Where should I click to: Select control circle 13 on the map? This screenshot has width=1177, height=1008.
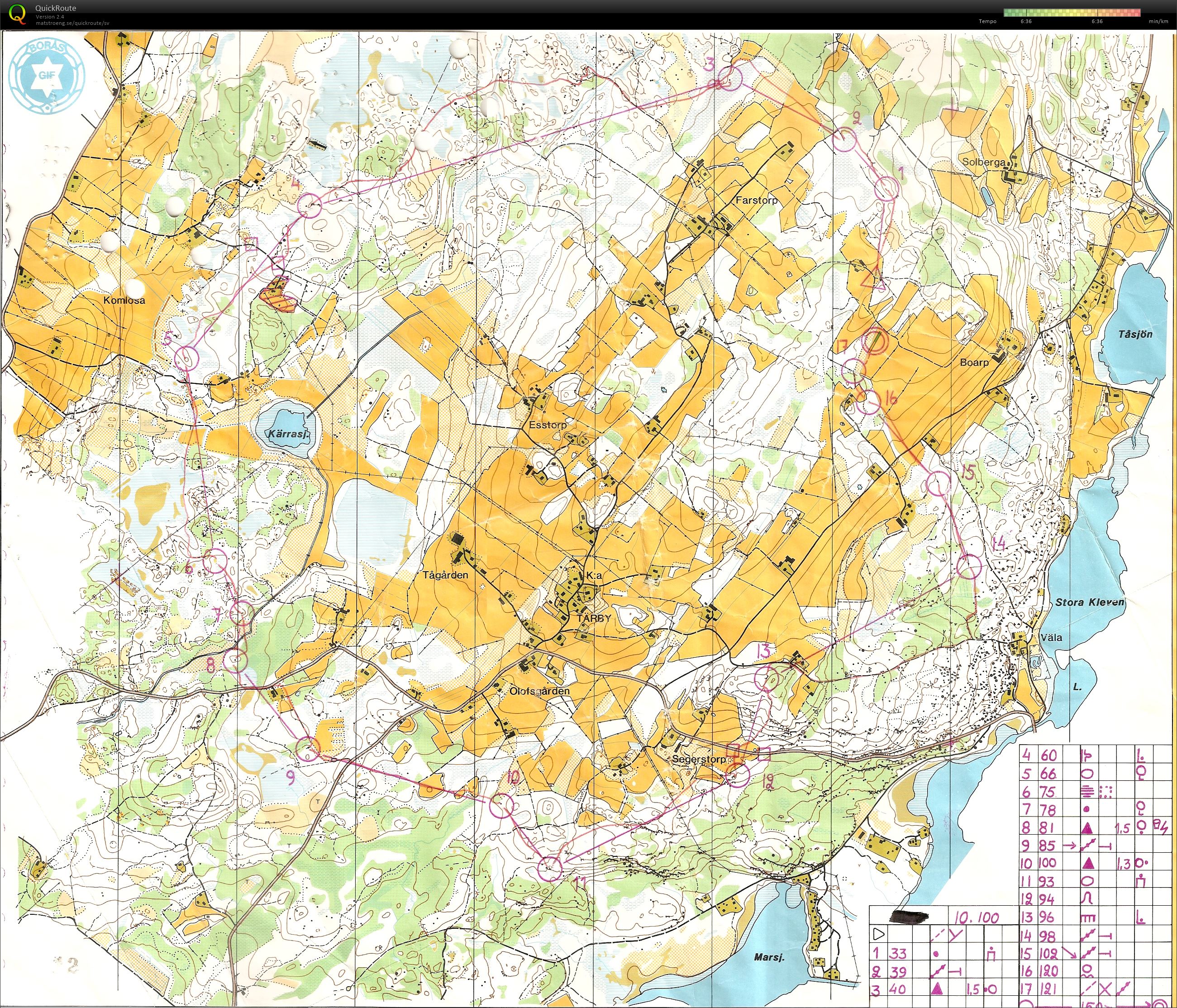click(x=766, y=679)
